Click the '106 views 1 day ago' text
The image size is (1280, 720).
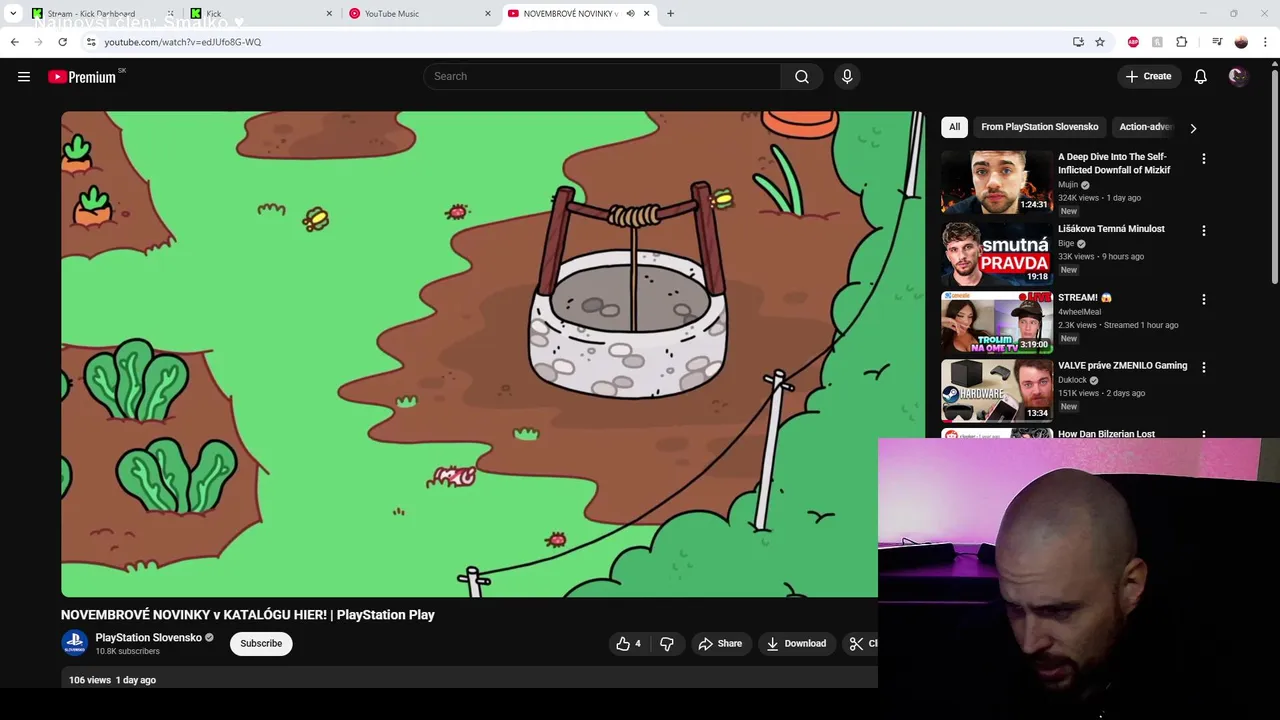tap(112, 680)
